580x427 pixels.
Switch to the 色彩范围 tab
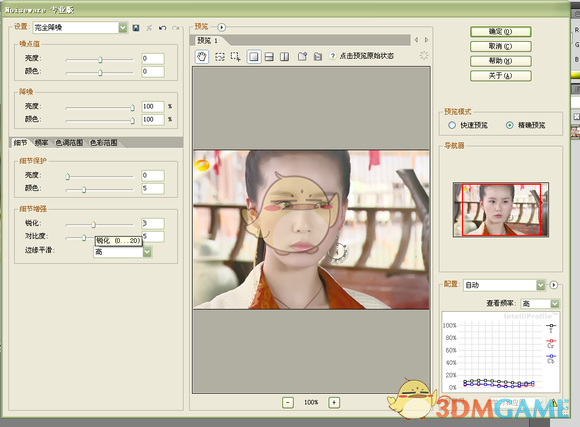tap(104, 143)
